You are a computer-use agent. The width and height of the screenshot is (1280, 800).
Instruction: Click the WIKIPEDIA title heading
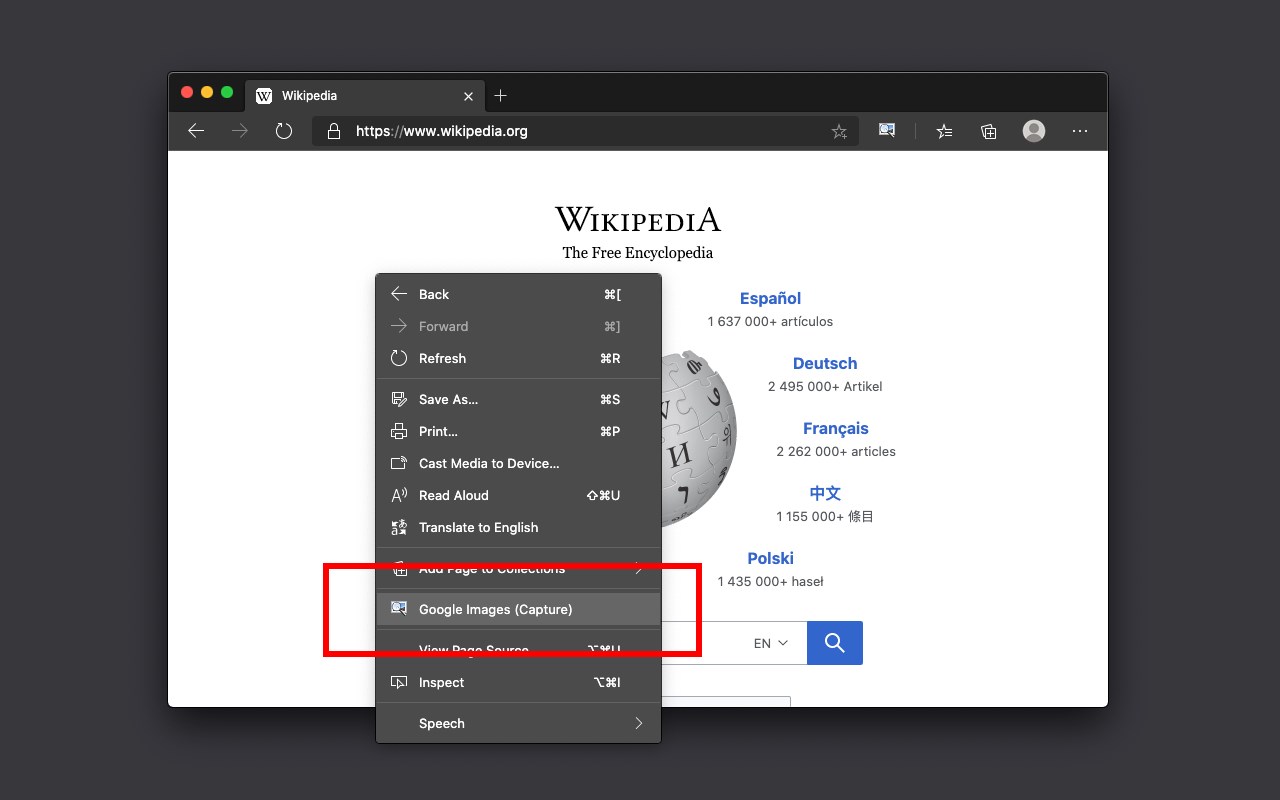click(x=638, y=219)
